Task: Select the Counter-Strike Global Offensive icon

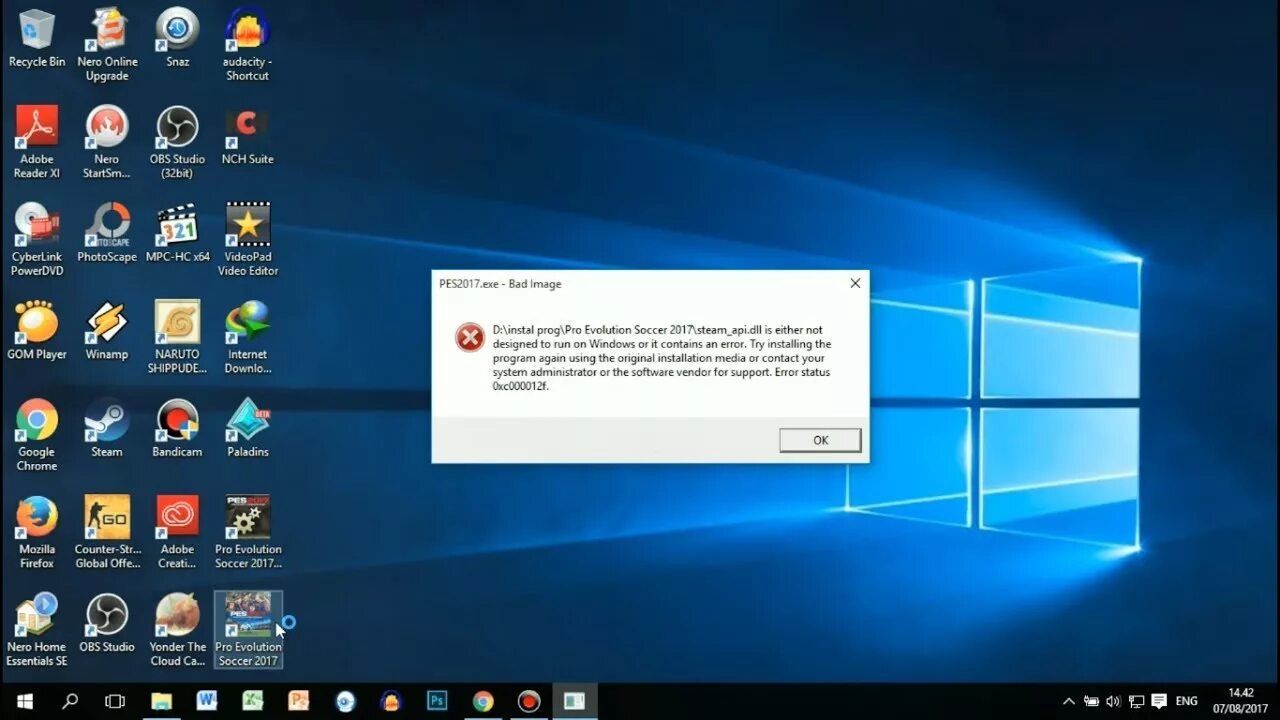Action: click(x=107, y=532)
